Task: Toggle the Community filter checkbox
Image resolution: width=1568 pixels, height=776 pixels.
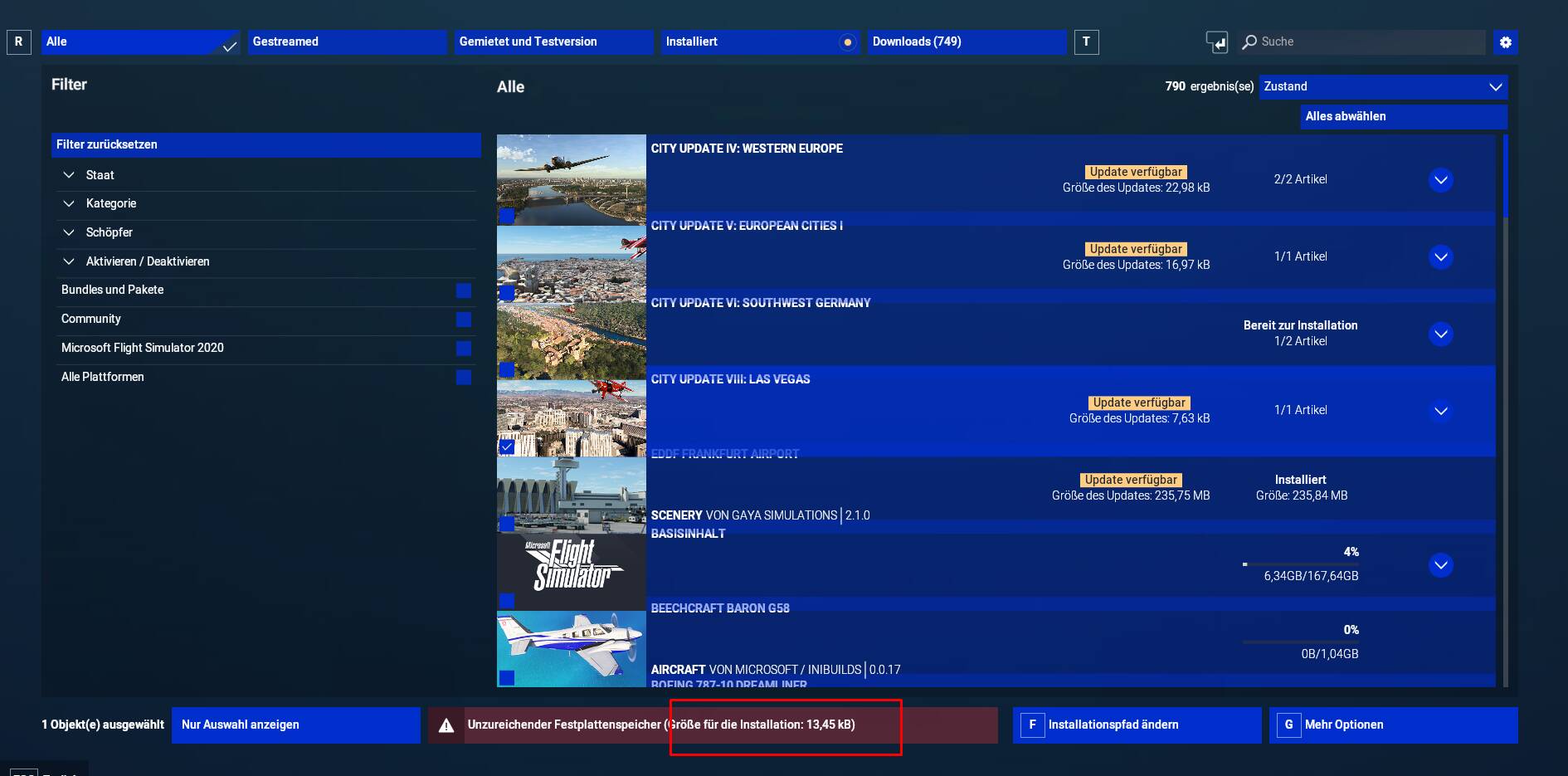Action: [x=463, y=320]
